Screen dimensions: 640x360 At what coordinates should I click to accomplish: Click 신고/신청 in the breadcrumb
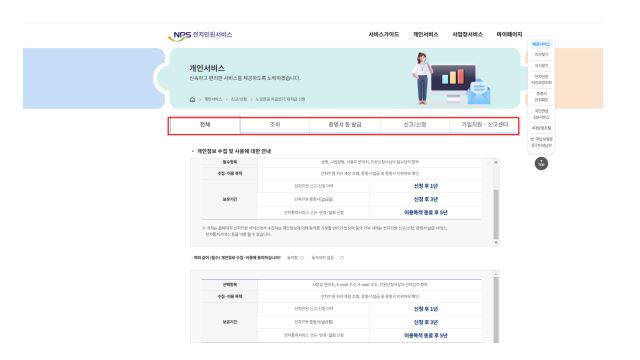[x=239, y=99]
